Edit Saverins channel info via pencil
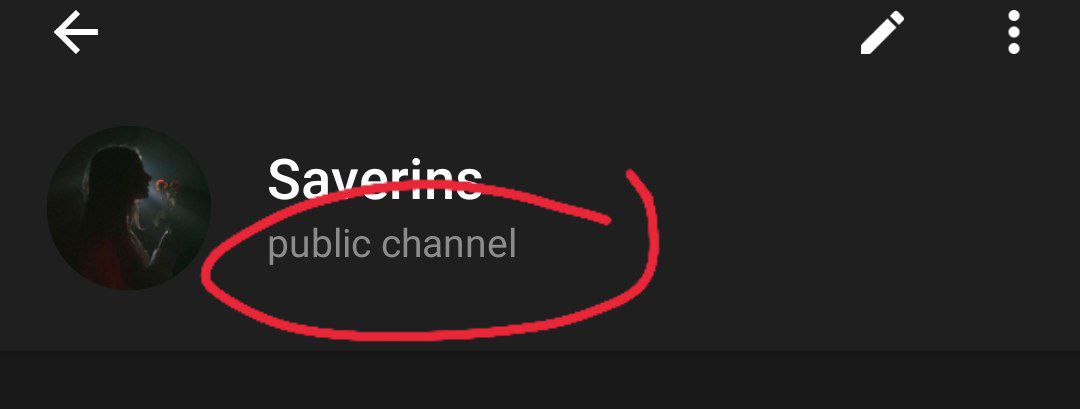Screen dimensions: 1080x409 (882, 32)
